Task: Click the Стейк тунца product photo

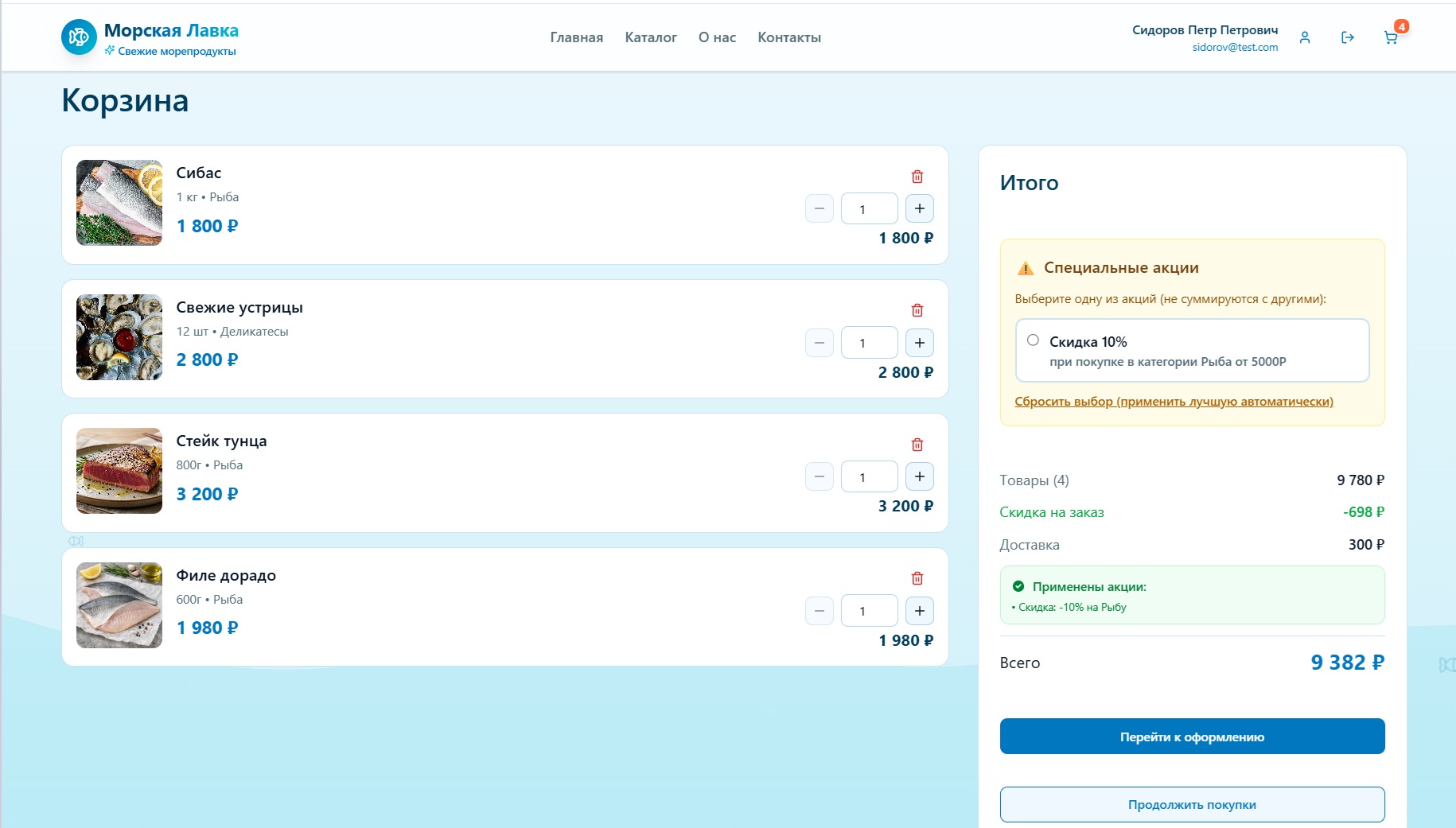Action: (119, 471)
